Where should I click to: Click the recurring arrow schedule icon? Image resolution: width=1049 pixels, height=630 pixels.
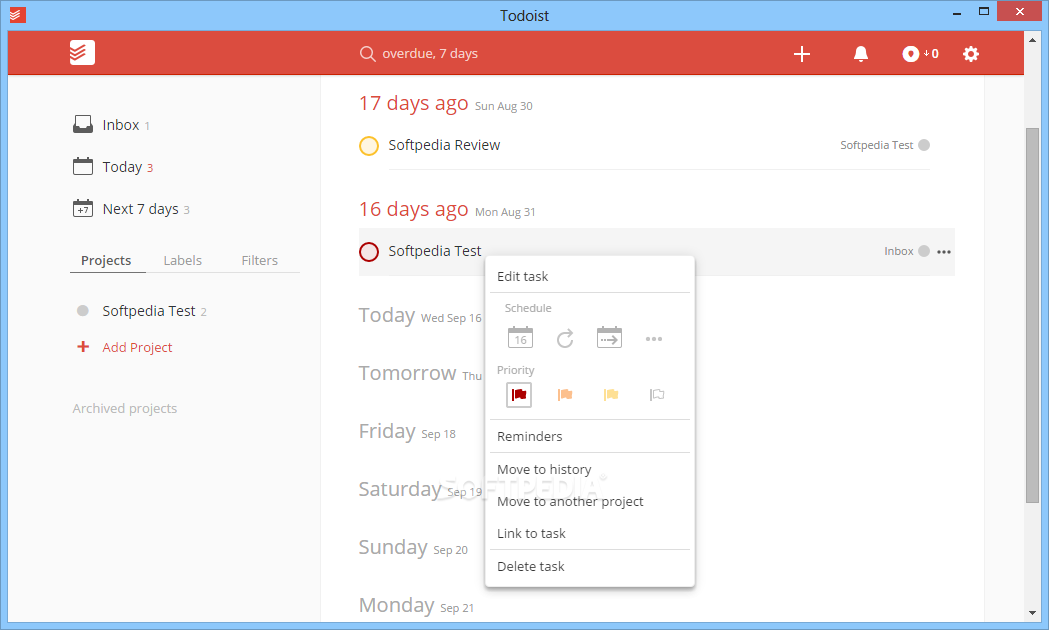[565, 338]
